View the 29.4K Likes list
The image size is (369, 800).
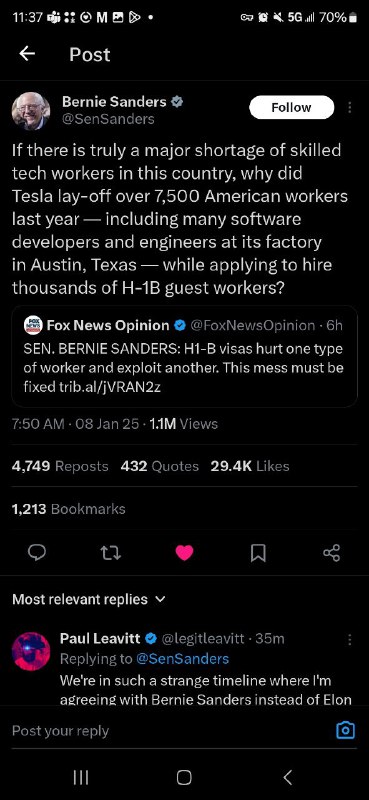(x=250, y=466)
